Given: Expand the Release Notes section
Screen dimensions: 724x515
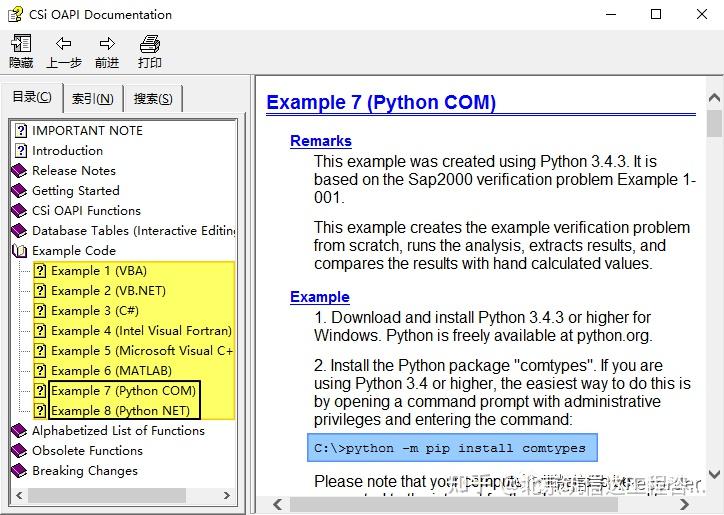Looking at the screenshot, I should pos(74,171).
